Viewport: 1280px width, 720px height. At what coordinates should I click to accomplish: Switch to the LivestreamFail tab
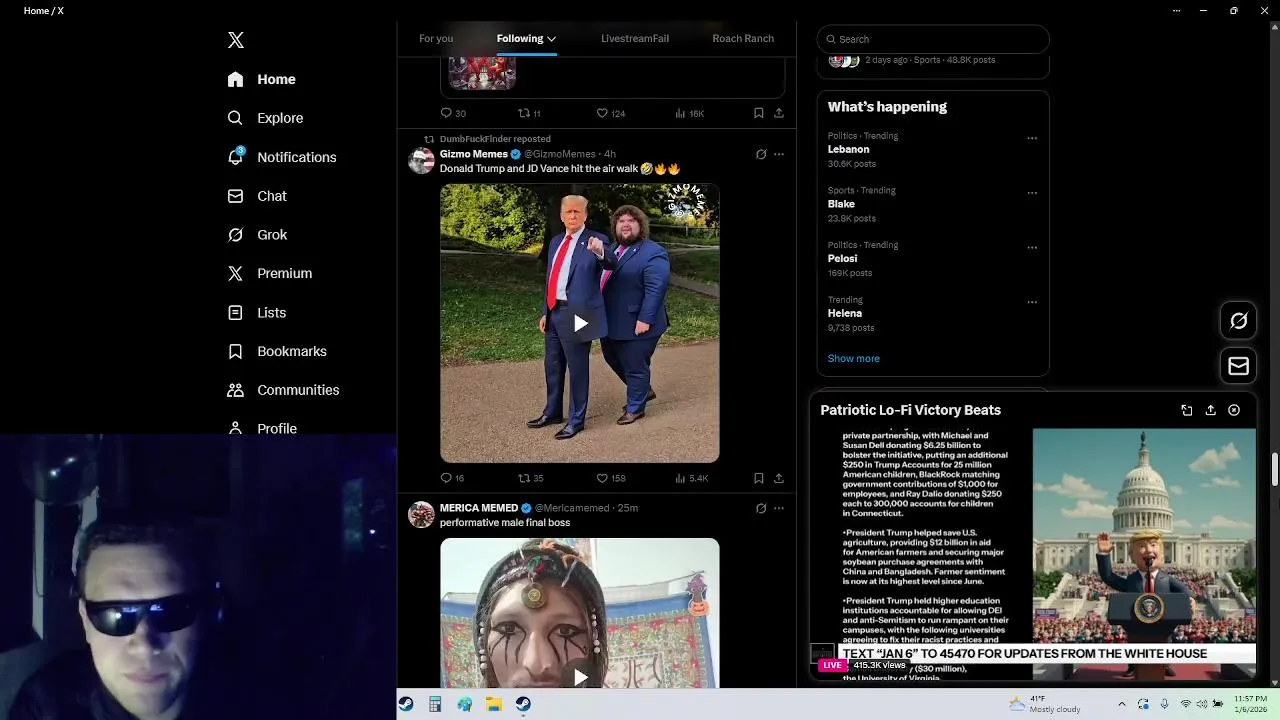pos(635,38)
